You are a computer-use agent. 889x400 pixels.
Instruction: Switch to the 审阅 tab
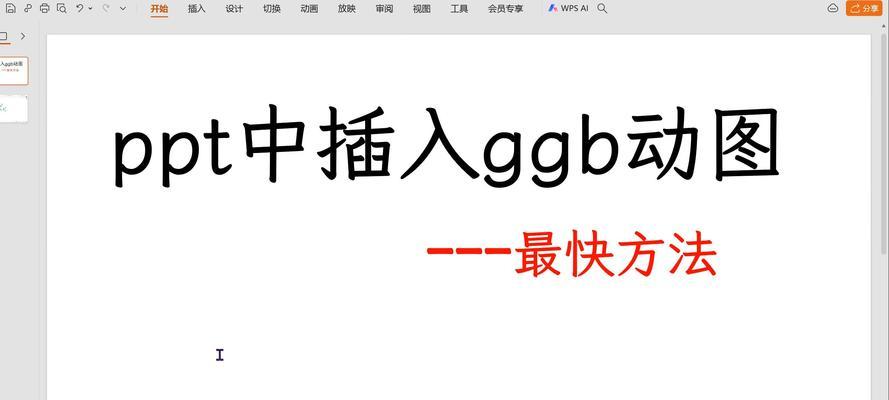pos(384,9)
